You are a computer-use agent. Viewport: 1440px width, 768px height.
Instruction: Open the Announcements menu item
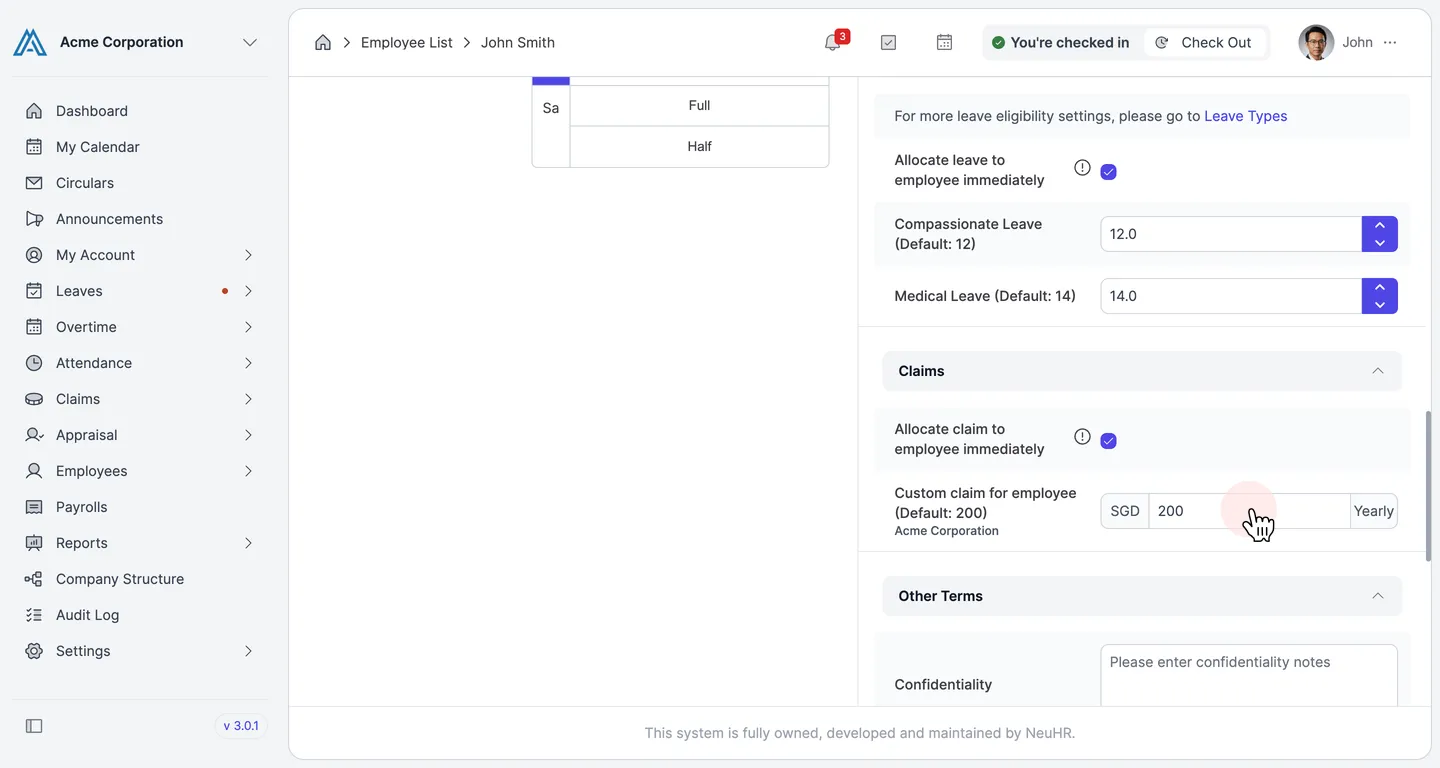pos(109,219)
